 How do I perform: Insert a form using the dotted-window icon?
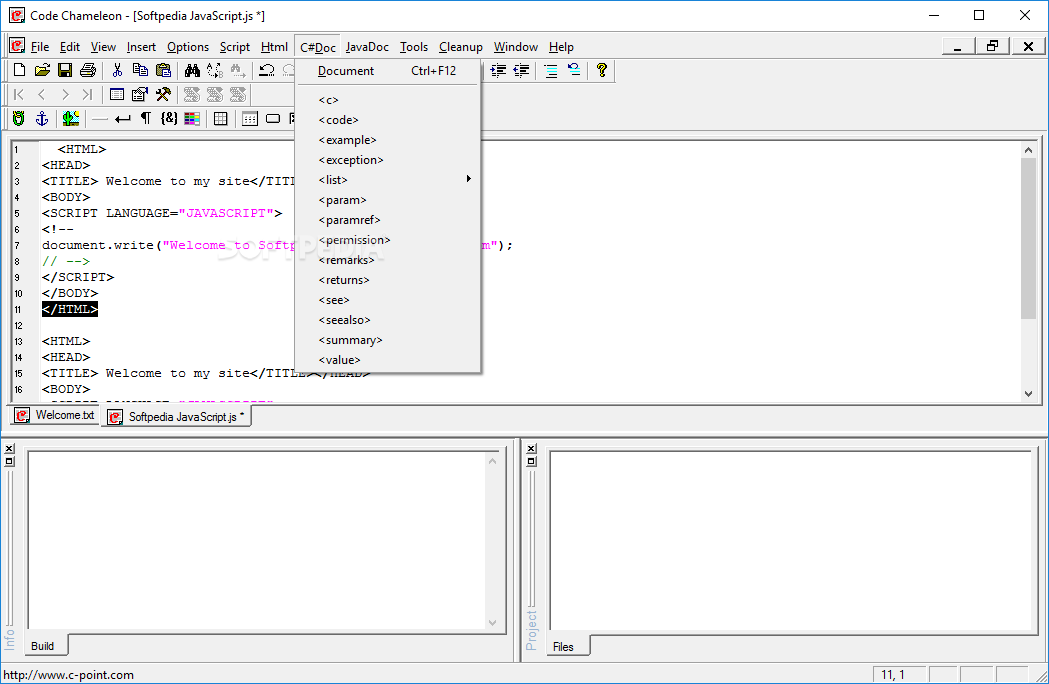(x=250, y=118)
